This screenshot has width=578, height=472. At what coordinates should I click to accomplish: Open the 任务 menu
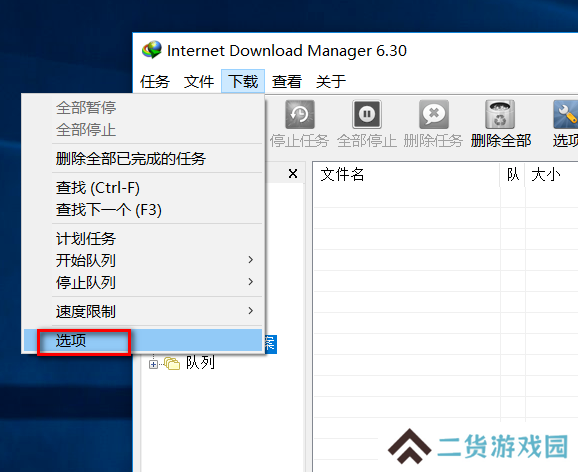154,81
